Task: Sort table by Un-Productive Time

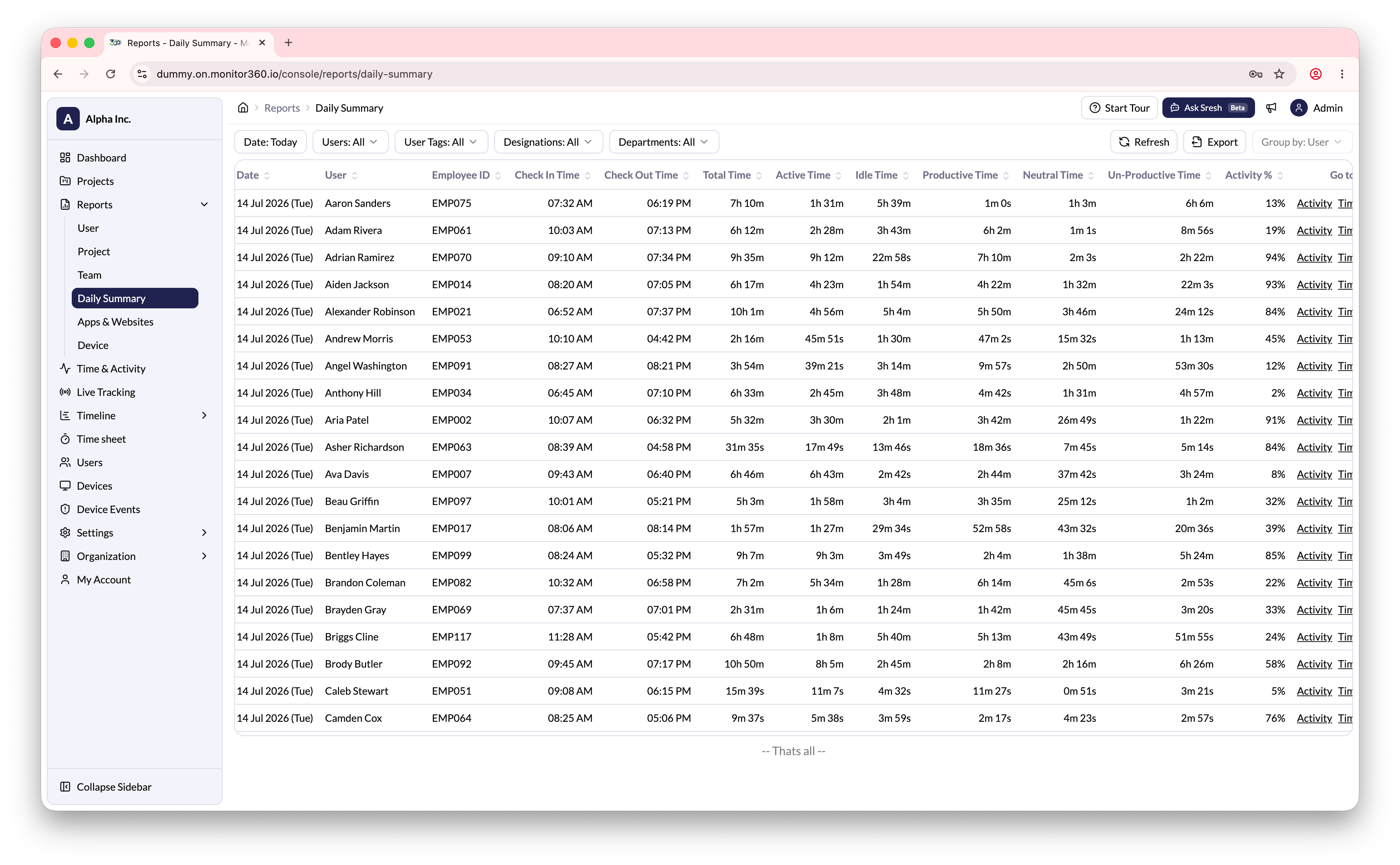Action: [1209, 176]
